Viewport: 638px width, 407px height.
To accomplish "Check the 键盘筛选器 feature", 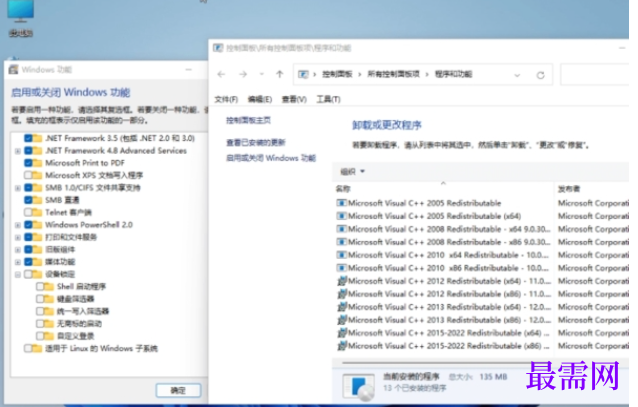I will pyautogui.click(x=40, y=299).
